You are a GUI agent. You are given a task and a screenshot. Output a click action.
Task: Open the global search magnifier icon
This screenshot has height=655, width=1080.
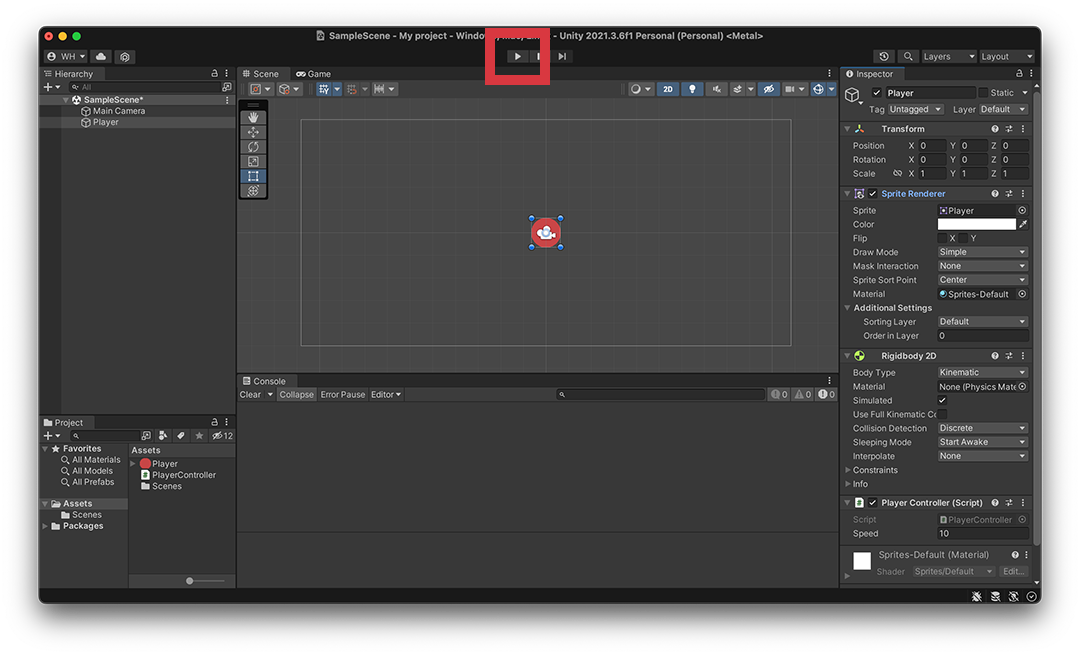tap(908, 56)
